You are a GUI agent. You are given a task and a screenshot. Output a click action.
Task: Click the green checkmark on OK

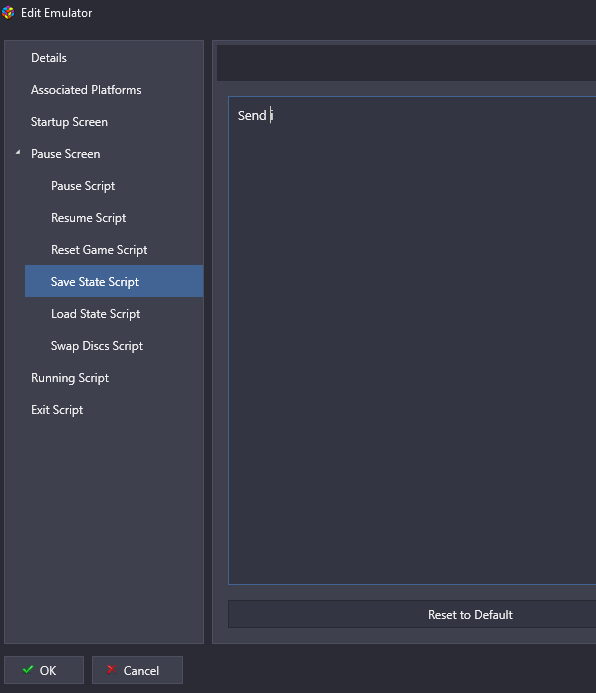tap(28, 670)
